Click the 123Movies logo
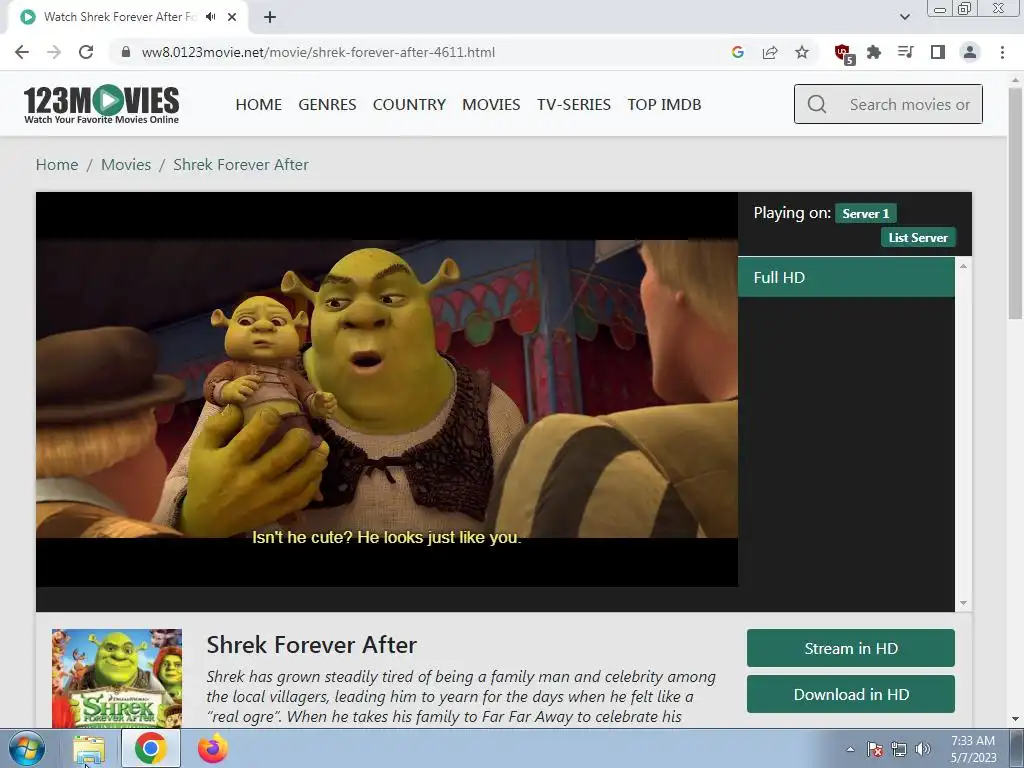1024x768 pixels. click(x=101, y=104)
